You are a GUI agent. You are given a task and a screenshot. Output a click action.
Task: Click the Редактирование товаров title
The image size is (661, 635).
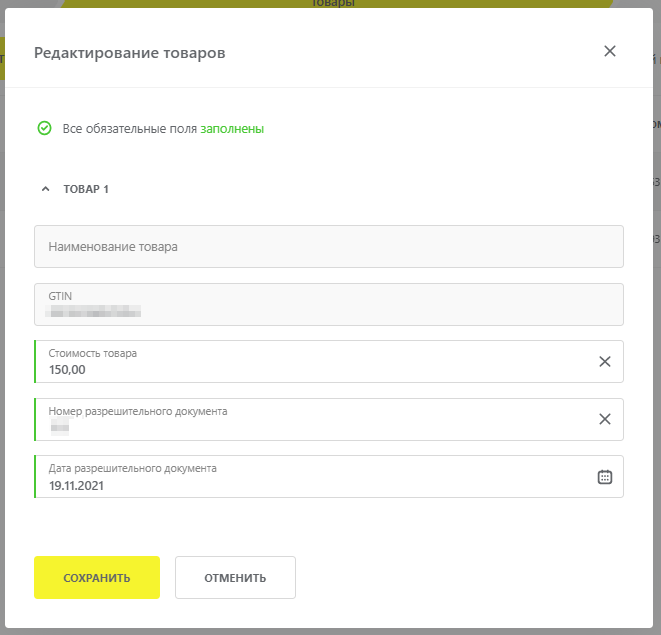[129, 53]
